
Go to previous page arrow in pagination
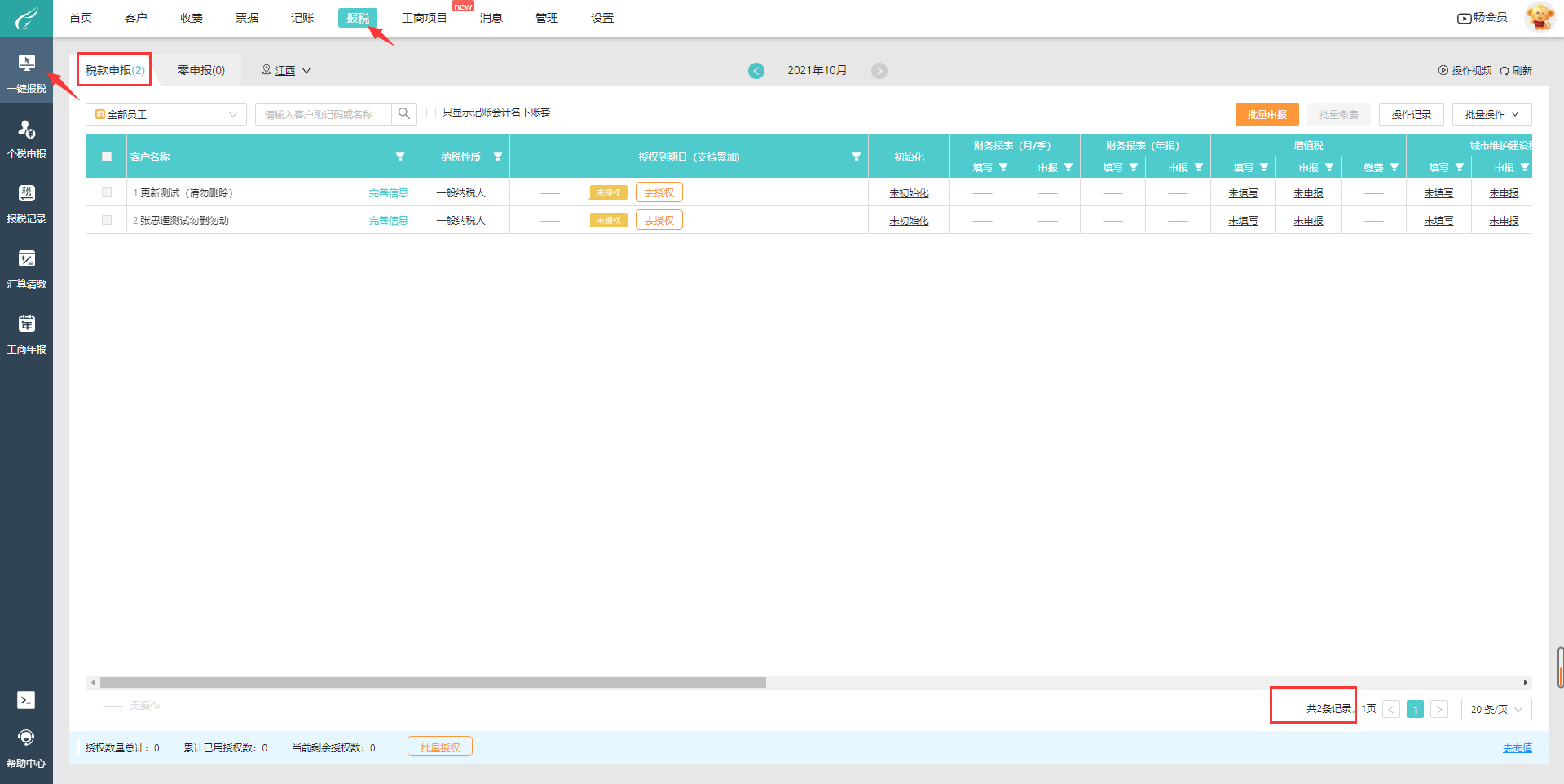[1391, 710]
